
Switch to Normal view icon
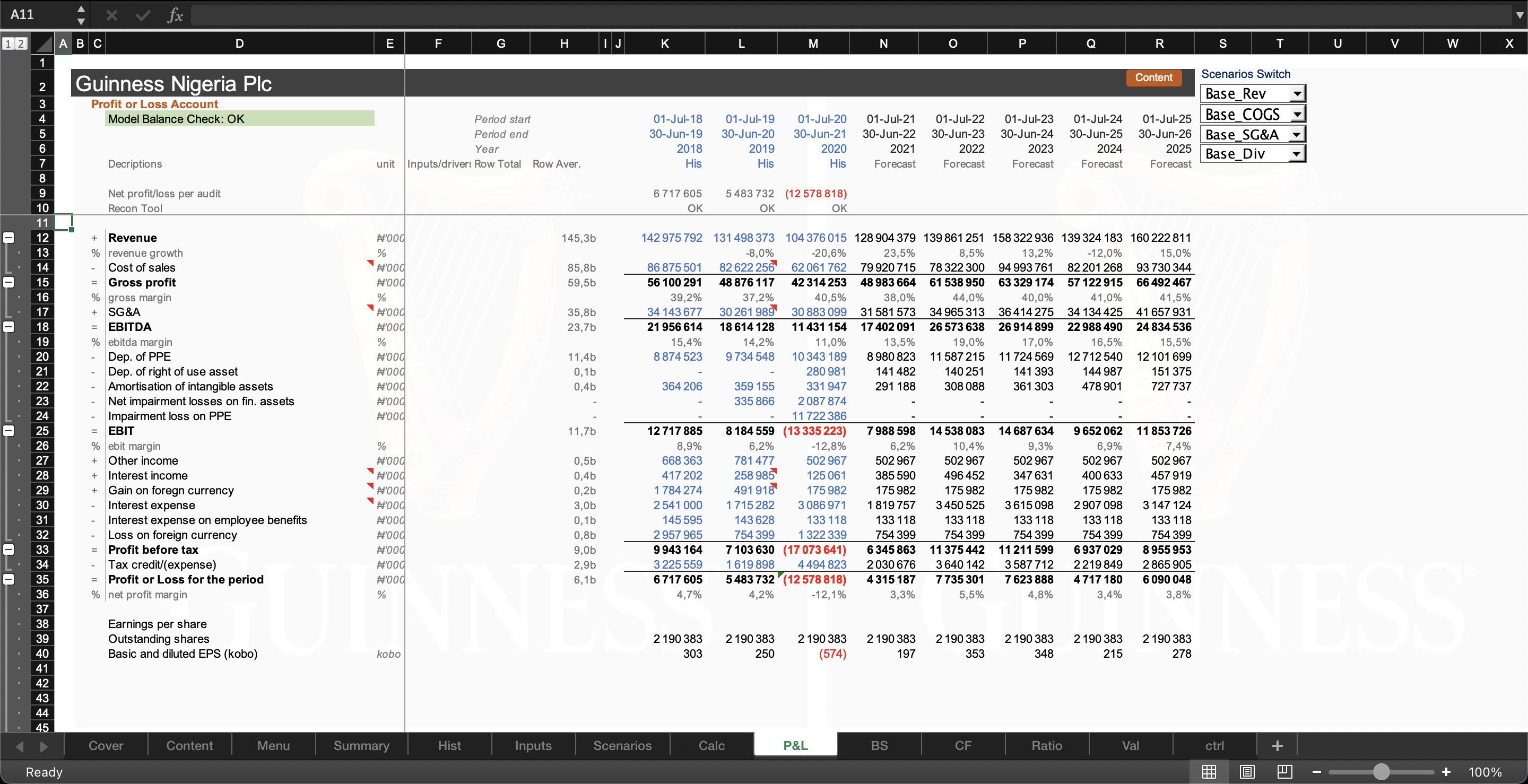click(1209, 772)
